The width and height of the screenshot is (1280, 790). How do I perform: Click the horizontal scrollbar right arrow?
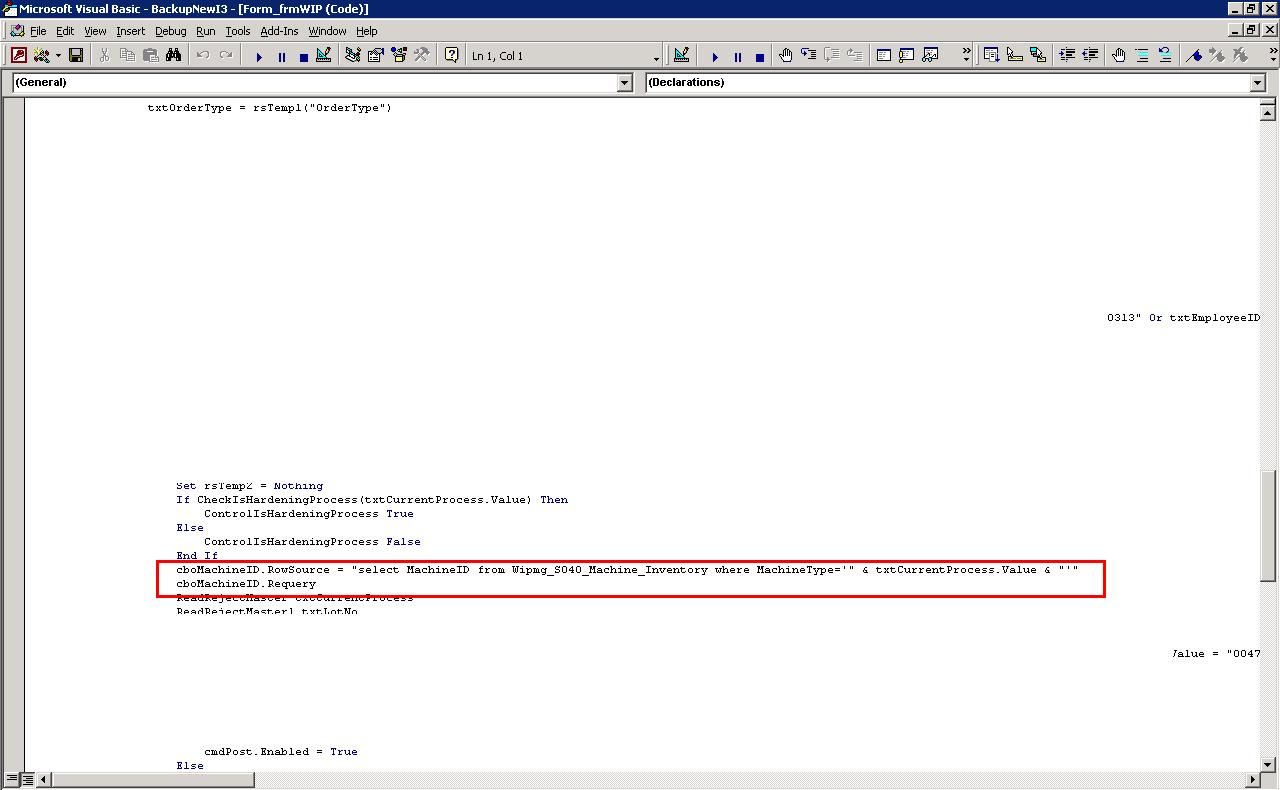tap(1252, 779)
